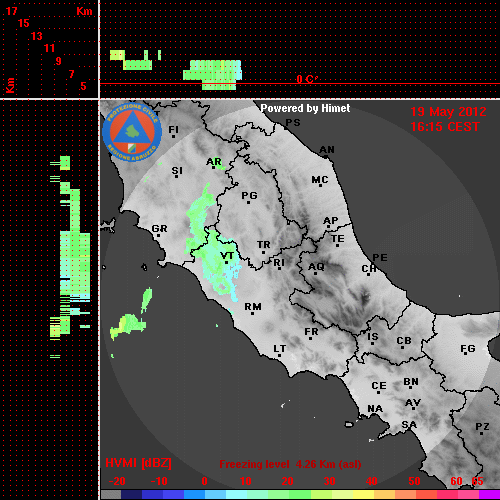The height and width of the screenshot is (500, 500).
Task: Select the date text '19 May 2012'
Action: point(448,112)
